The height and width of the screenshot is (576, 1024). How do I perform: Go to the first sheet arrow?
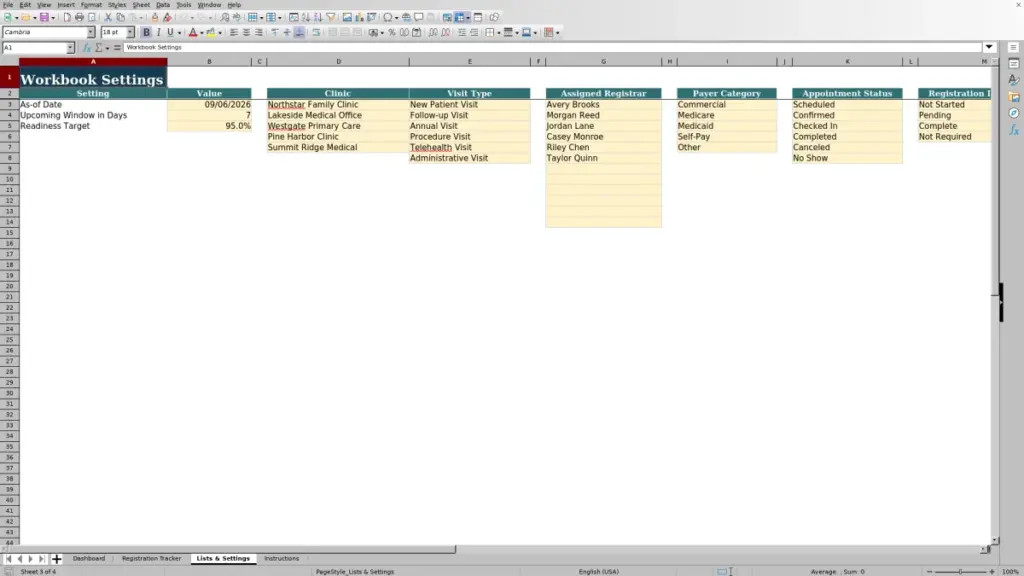tap(8, 559)
